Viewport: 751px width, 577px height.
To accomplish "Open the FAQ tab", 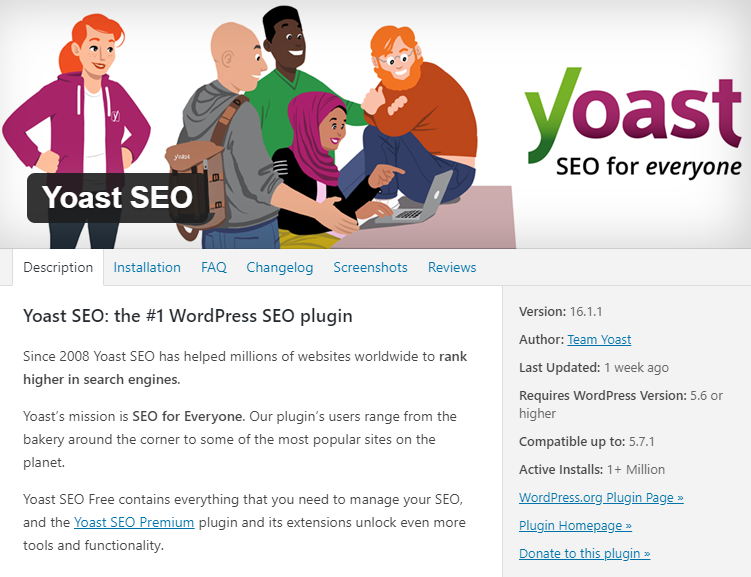I will (214, 267).
